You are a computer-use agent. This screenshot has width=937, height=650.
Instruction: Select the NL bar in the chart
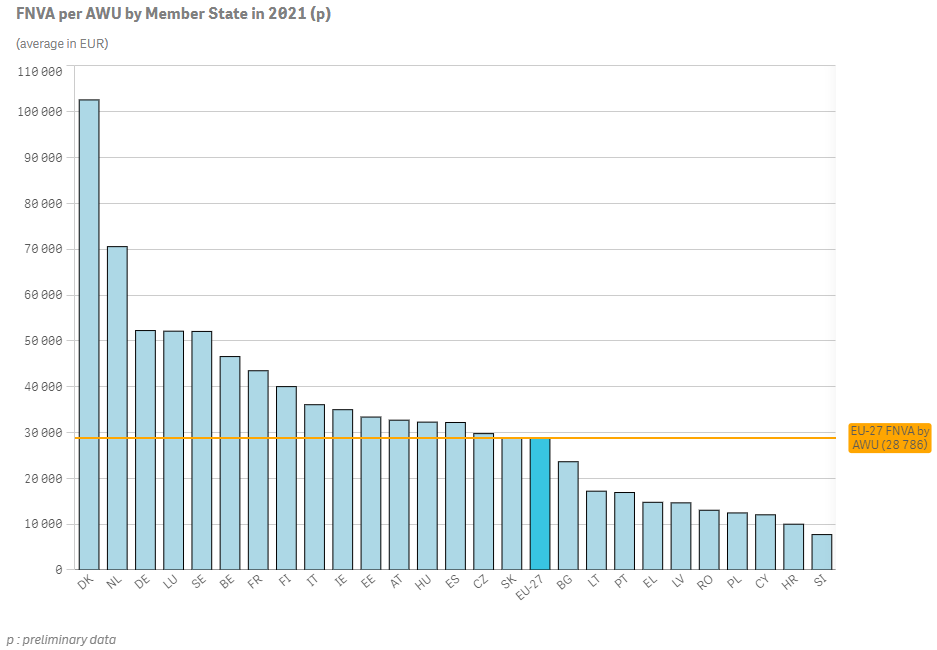click(117, 407)
